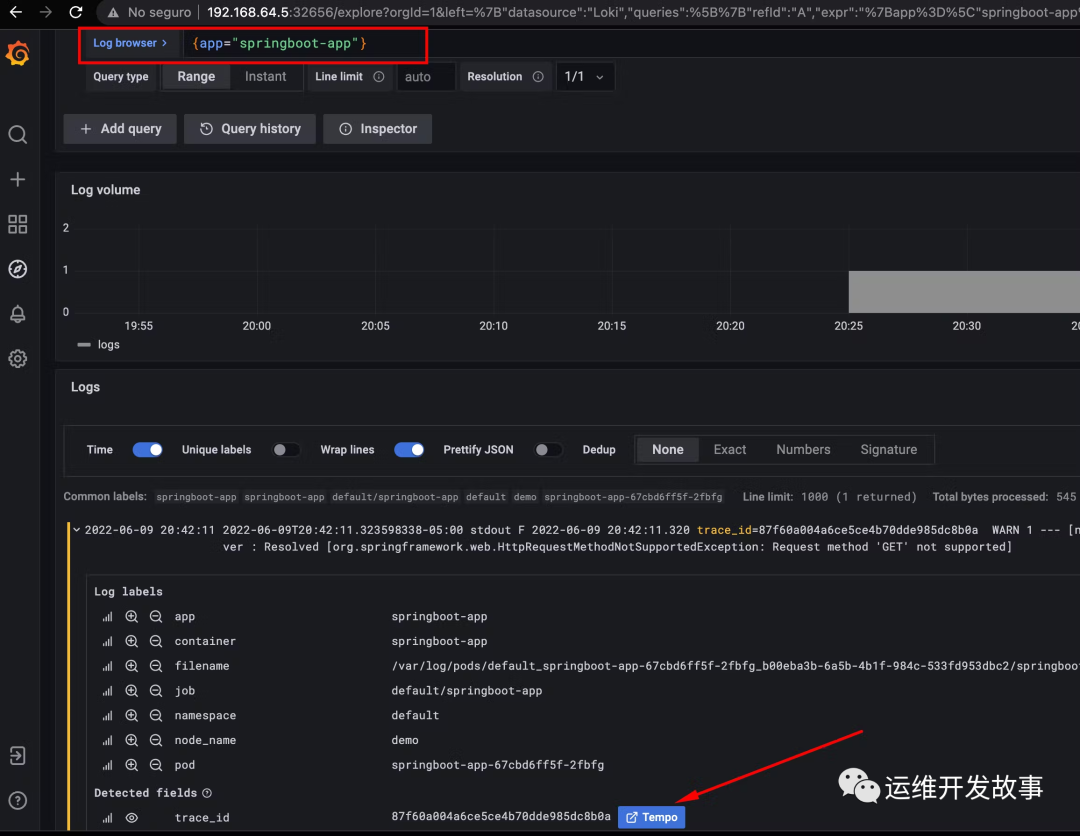Screen dimensions: 1080x836
Task: Show stats for the pod label
Action: pyautogui.click(x=107, y=765)
